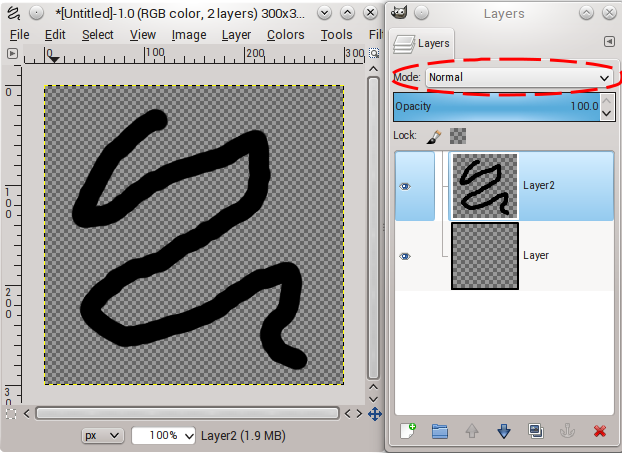The image size is (622, 453).
Task: Open the layer Mode dropdown showing Normal
Action: (x=519, y=77)
